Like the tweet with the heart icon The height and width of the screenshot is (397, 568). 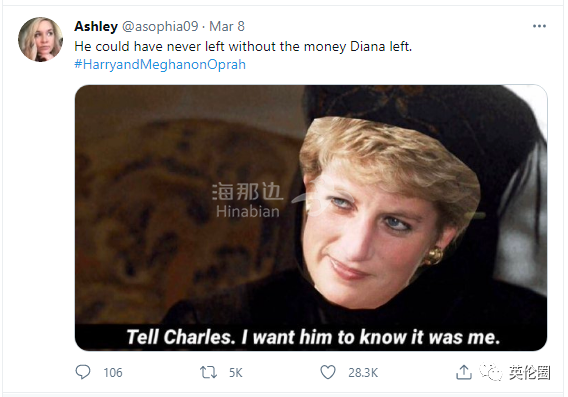click(x=328, y=372)
